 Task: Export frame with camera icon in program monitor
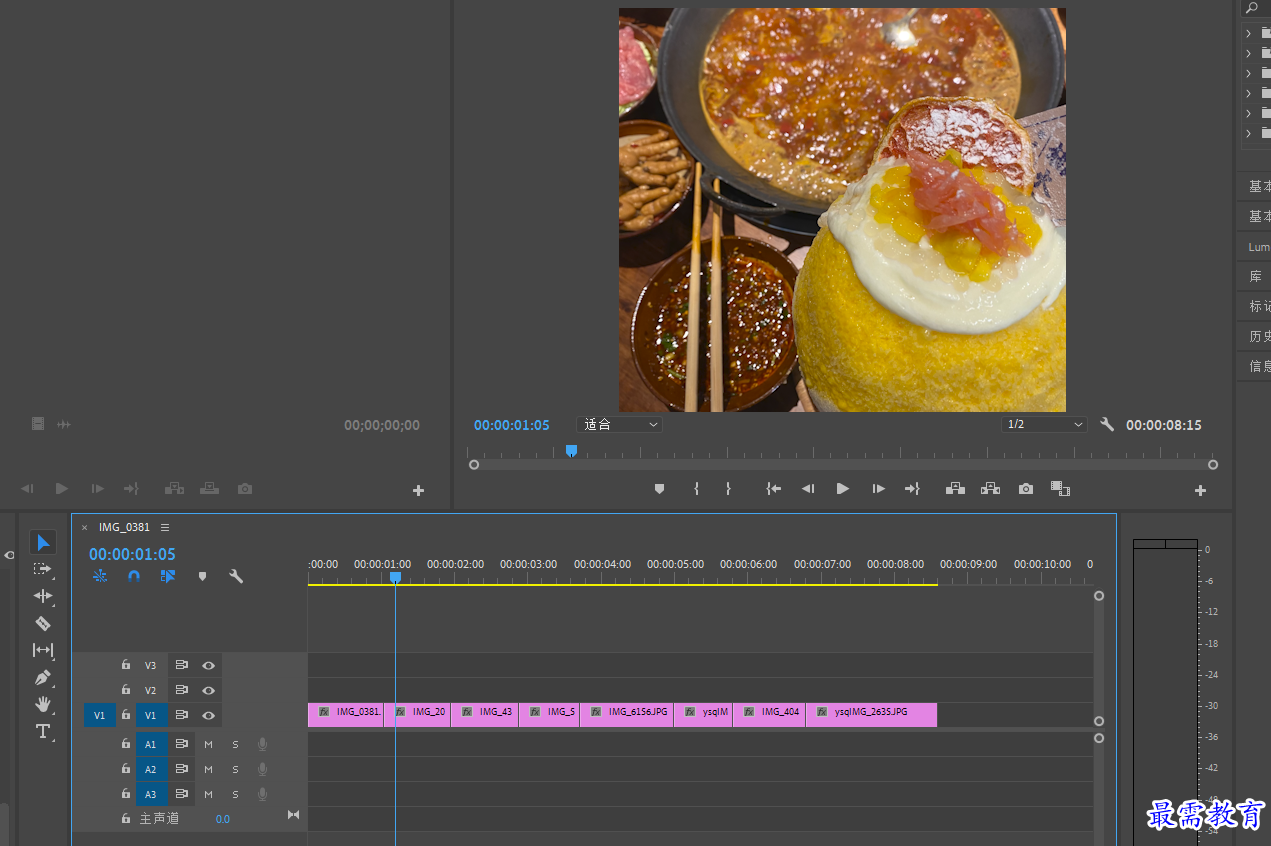click(1025, 489)
